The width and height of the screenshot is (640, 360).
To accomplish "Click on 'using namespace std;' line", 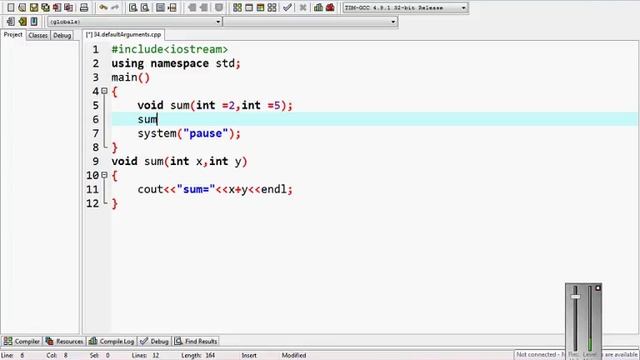I will [176, 64].
